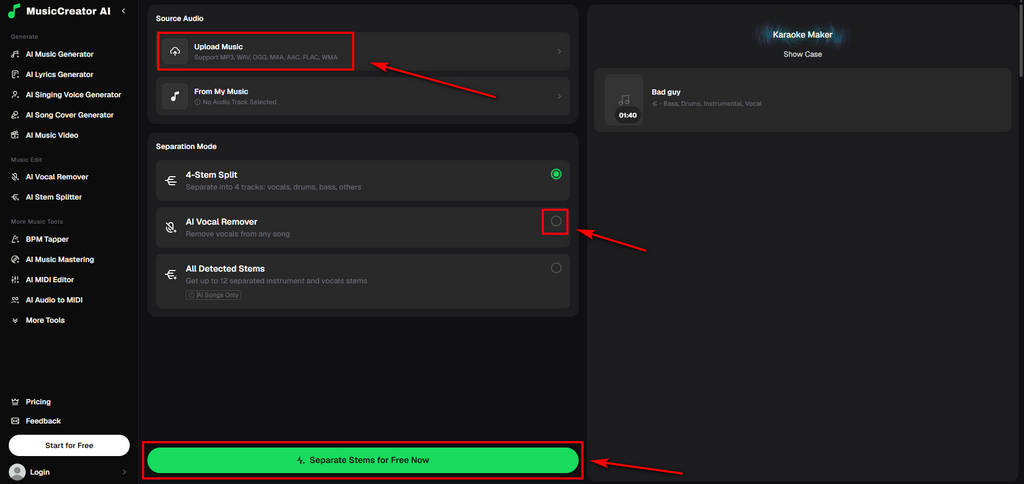Click the Feedback envelope icon
Viewport: 1024px width, 484px height.
(15, 421)
